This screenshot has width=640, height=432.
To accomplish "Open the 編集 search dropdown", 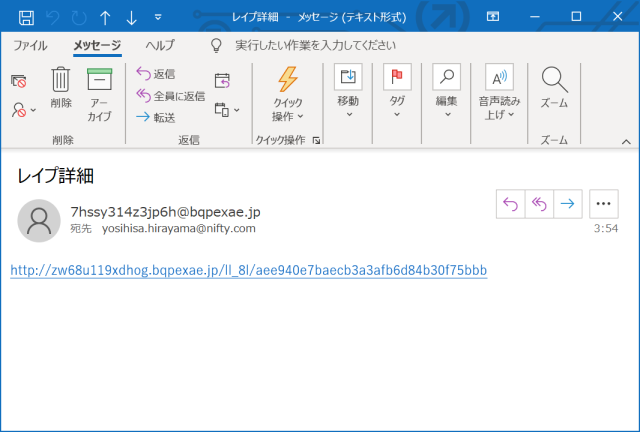I will (x=447, y=91).
